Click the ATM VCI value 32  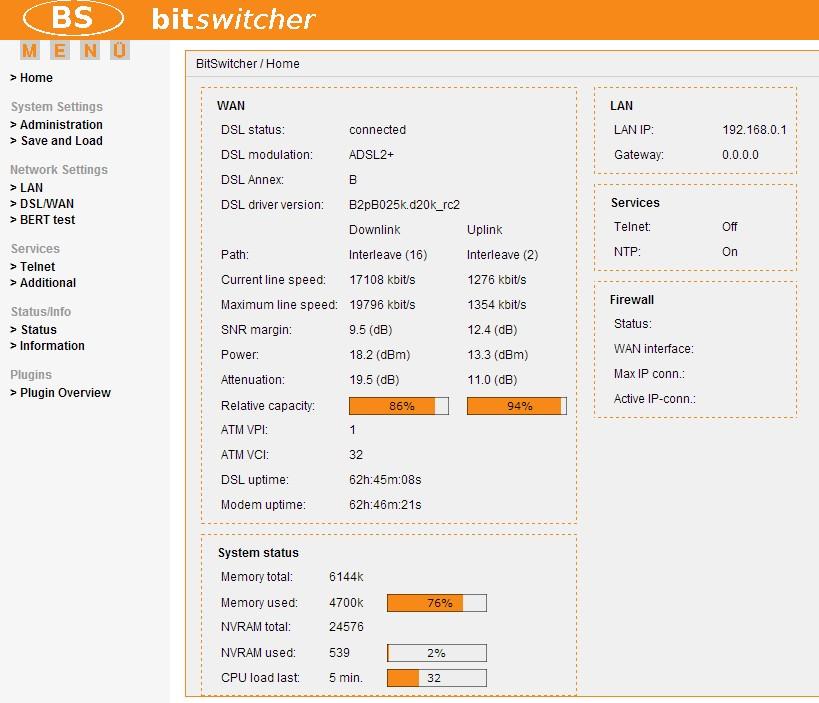pos(356,455)
